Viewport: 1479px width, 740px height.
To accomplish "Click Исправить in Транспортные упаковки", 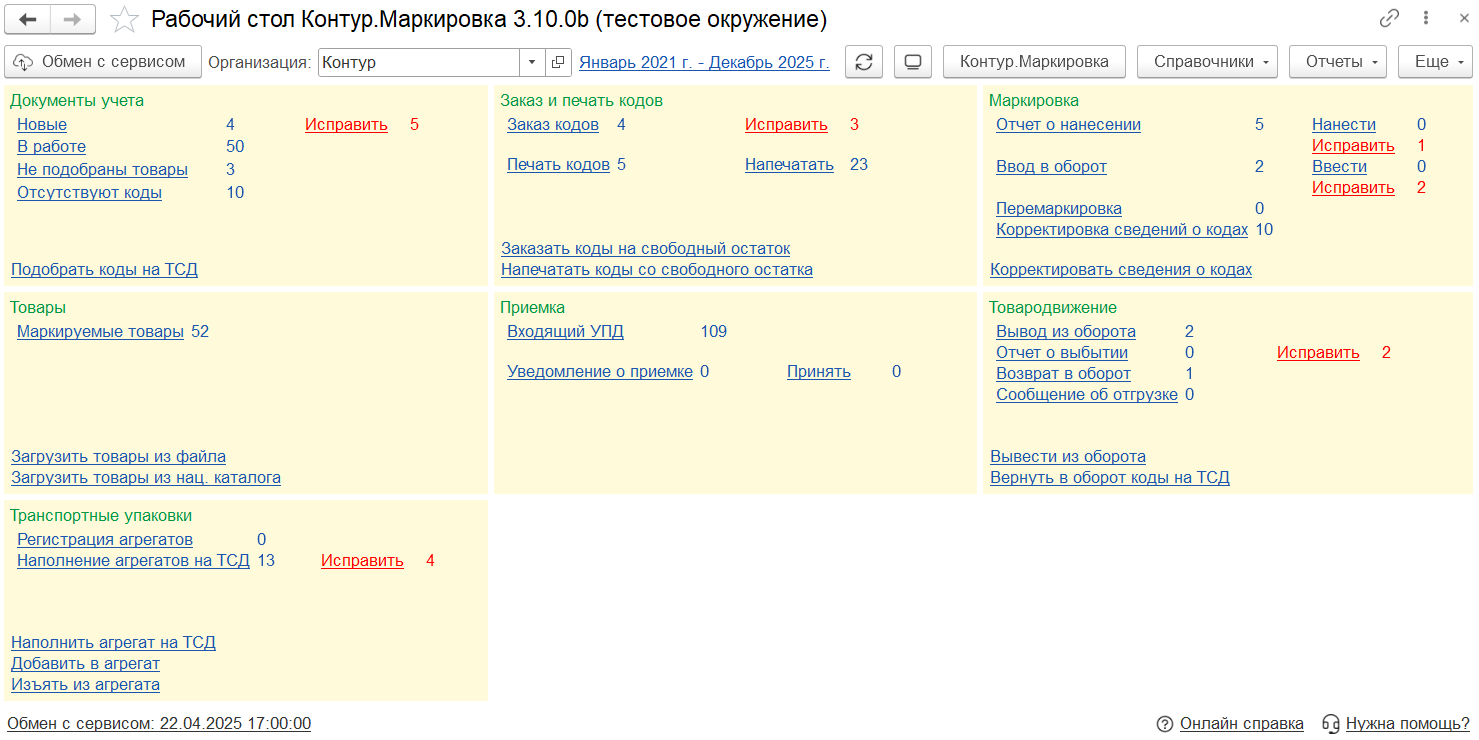I will point(362,561).
